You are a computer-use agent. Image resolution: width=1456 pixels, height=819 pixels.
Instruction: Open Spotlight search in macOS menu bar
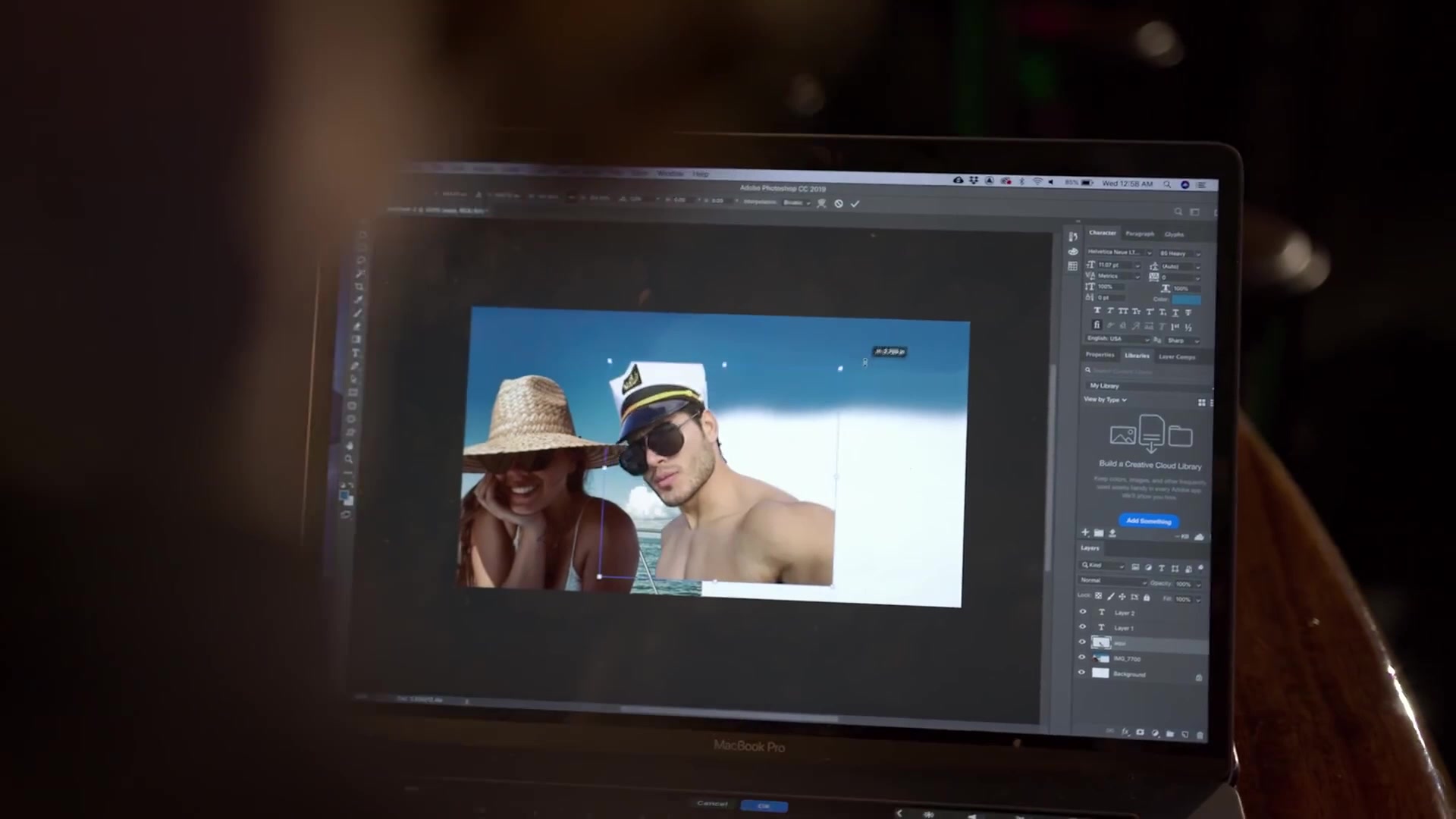point(1167,184)
